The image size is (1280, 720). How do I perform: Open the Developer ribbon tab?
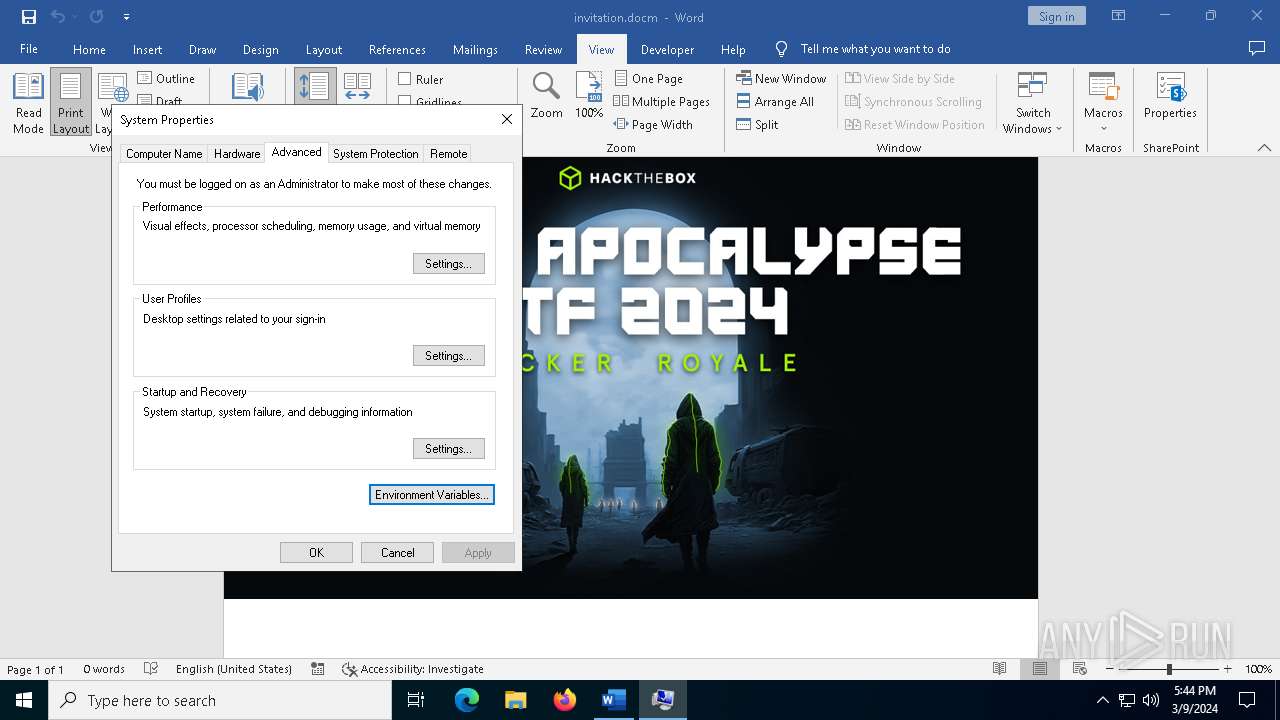pyautogui.click(x=667, y=49)
